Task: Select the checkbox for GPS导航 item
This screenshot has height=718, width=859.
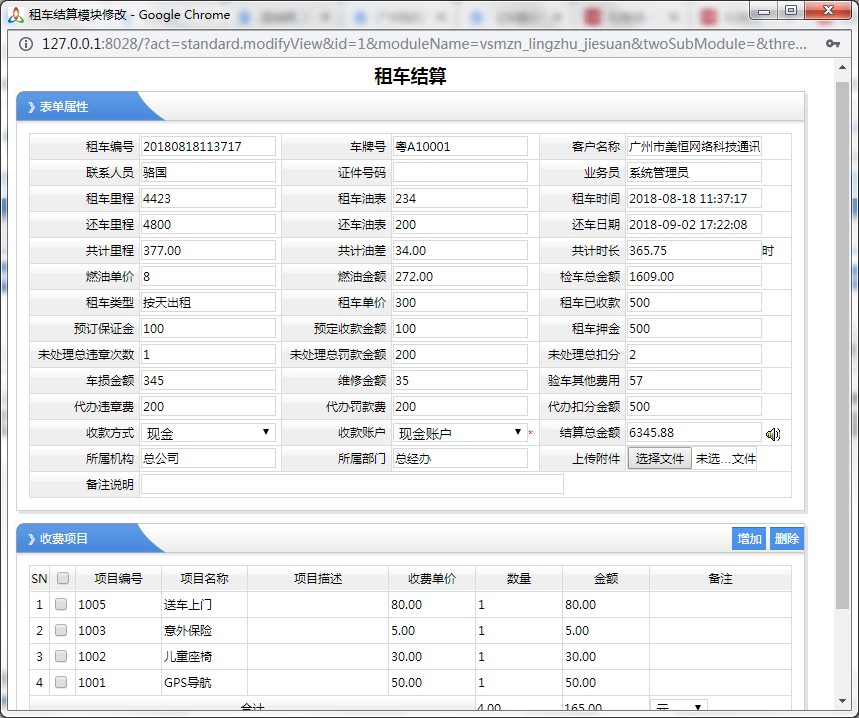Action: [61, 682]
